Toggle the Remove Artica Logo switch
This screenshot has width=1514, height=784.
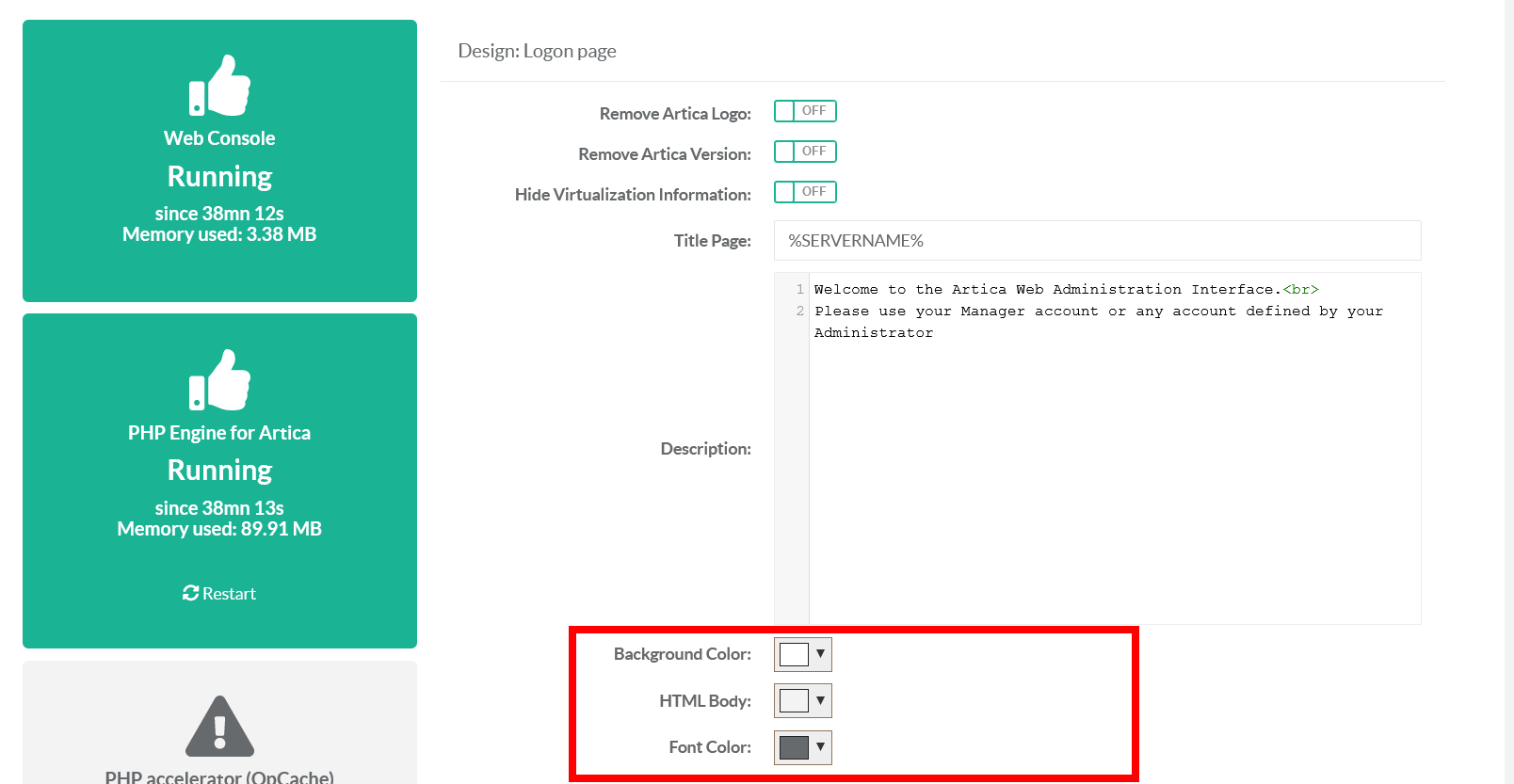pos(805,111)
